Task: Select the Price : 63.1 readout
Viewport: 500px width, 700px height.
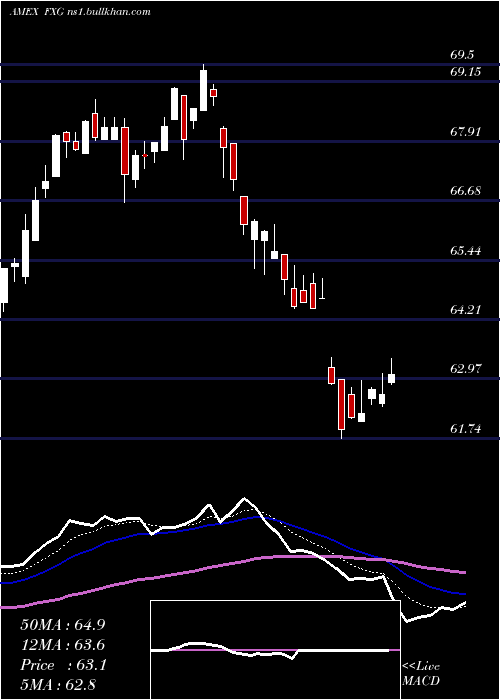Action: [63, 665]
